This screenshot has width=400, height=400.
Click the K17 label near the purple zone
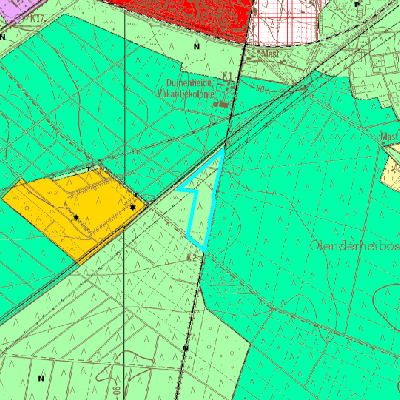(38, 19)
